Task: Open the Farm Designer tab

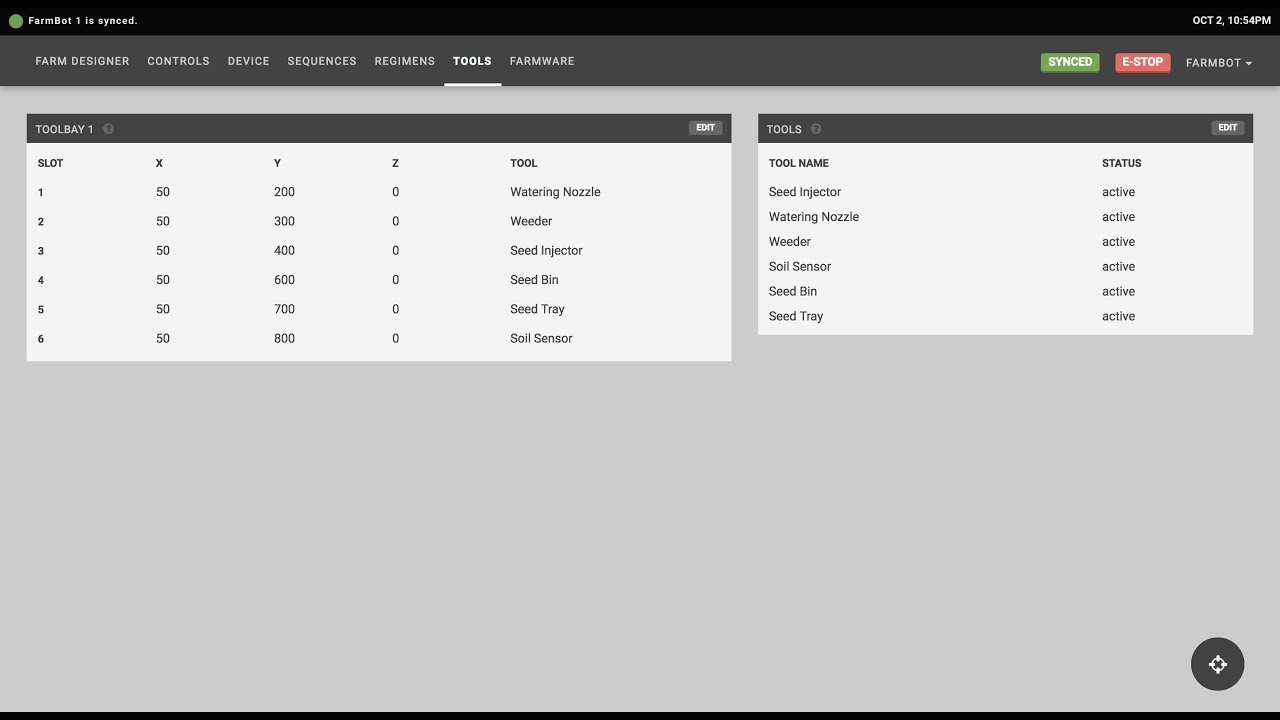Action: click(x=82, y=61)
